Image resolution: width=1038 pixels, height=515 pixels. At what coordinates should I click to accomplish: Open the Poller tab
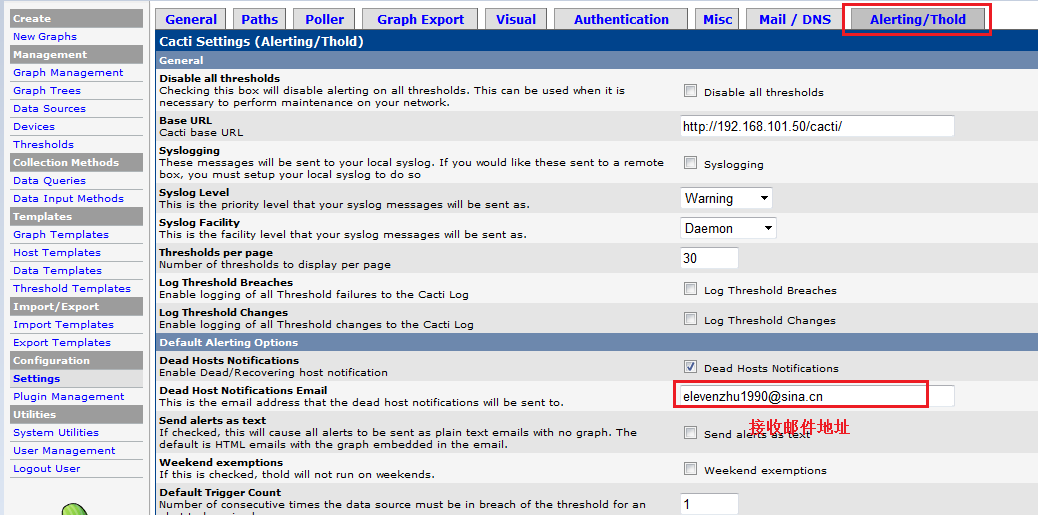pyautogui.click(x=324, y=19)
